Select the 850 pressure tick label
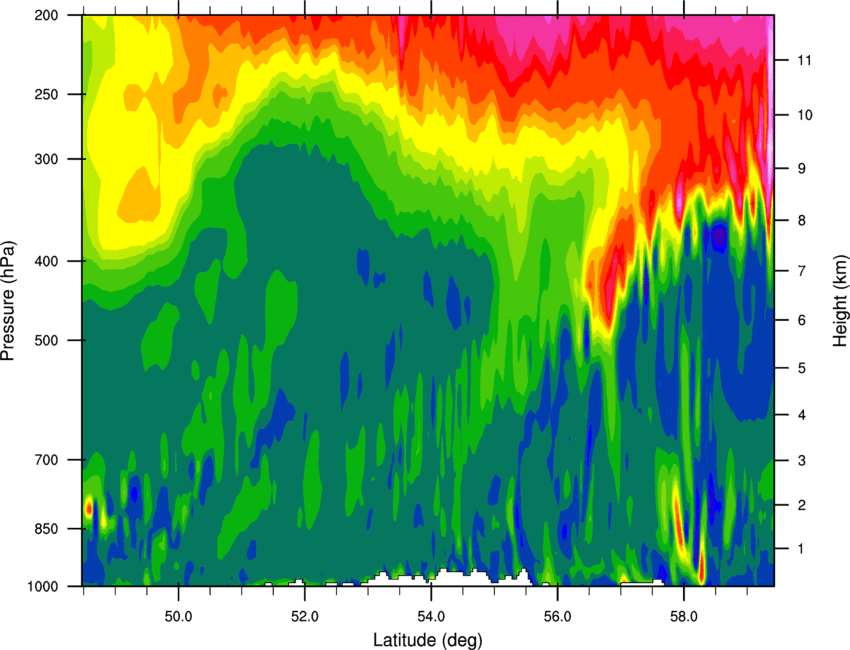This screenshot has height=650, width=850. tap(47, 529)
